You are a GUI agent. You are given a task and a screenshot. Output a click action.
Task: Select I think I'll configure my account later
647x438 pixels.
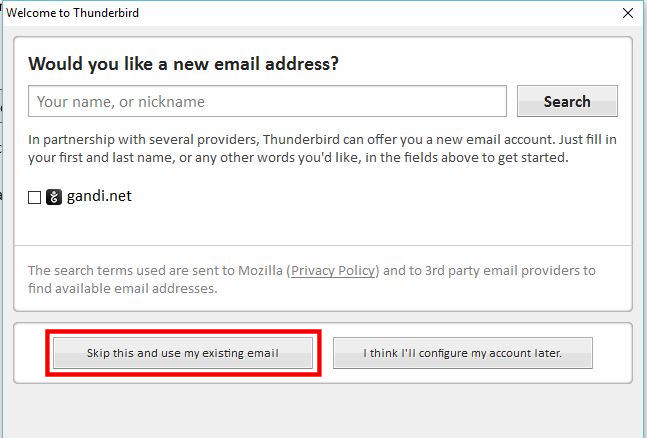click(462, 353)
